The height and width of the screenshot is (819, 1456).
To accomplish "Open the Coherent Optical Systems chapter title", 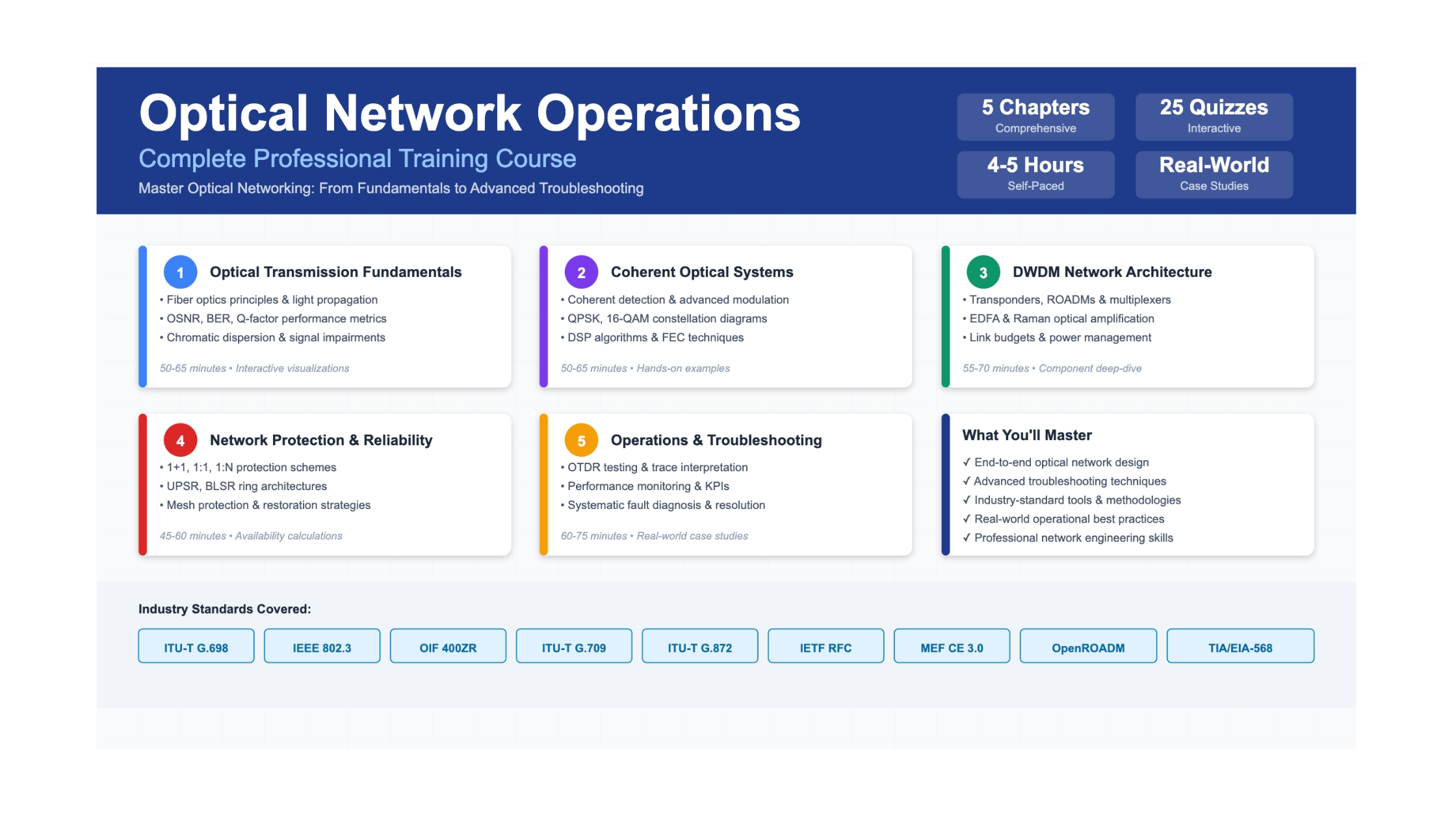I will 701,272.
